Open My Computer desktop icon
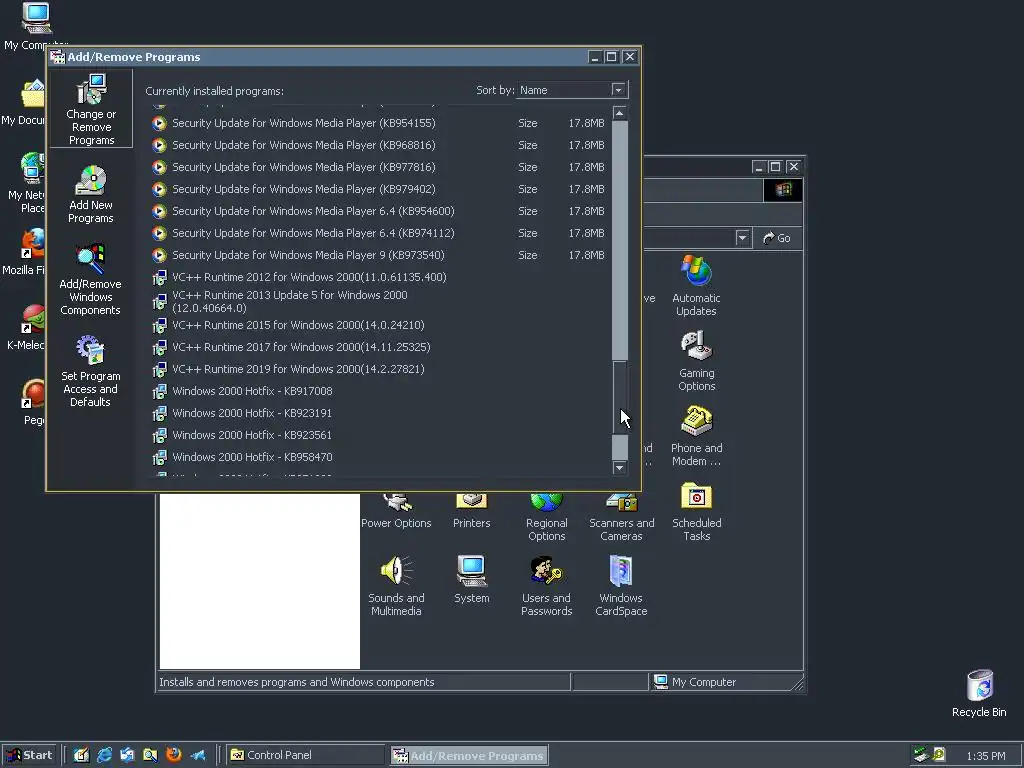 [x=35, y=26]
